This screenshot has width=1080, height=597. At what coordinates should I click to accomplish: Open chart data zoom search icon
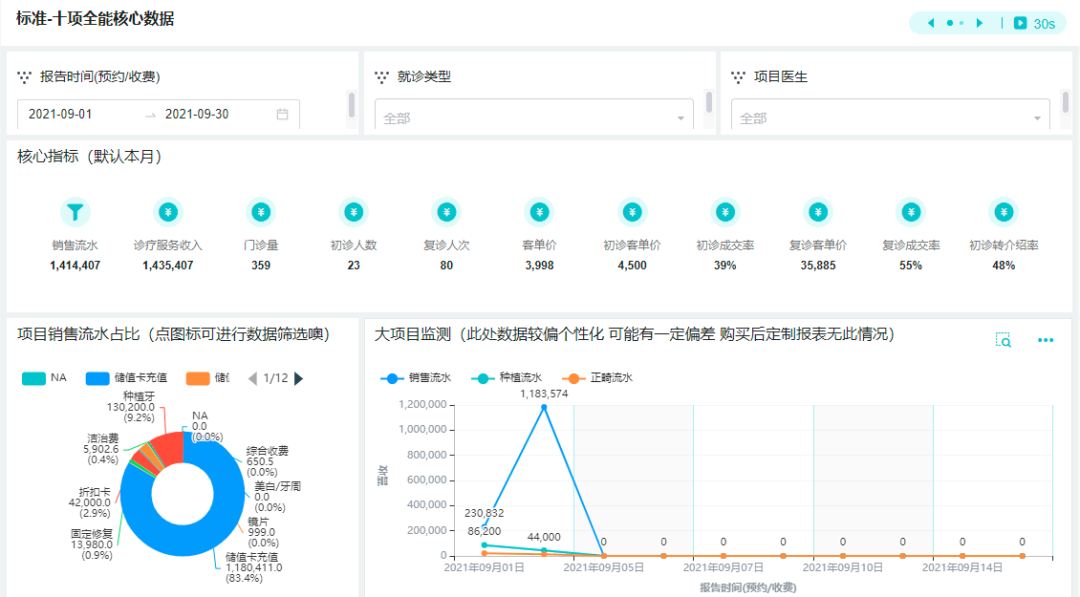coord(1004,340)
